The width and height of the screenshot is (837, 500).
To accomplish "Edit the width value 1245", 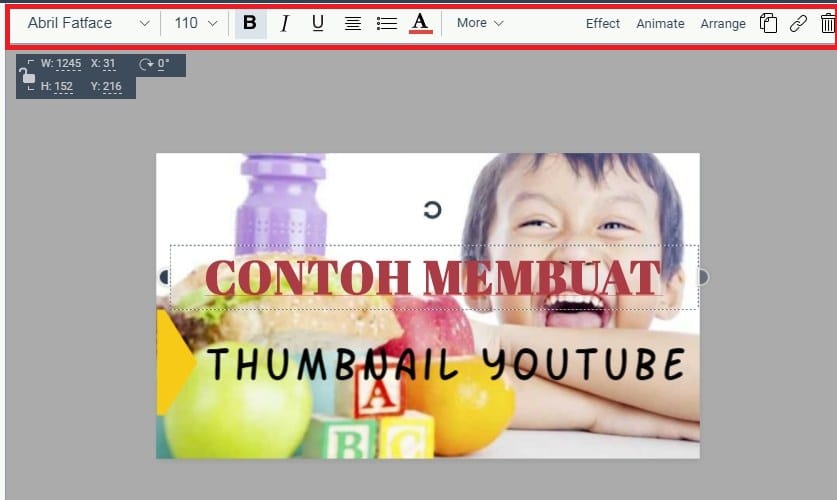I will click(x=69, y=64).
